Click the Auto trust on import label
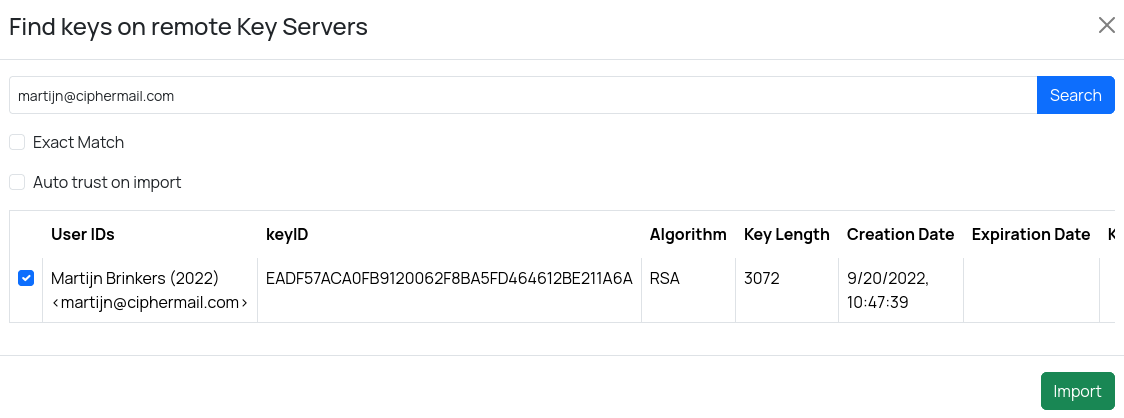 click(107, 182)
